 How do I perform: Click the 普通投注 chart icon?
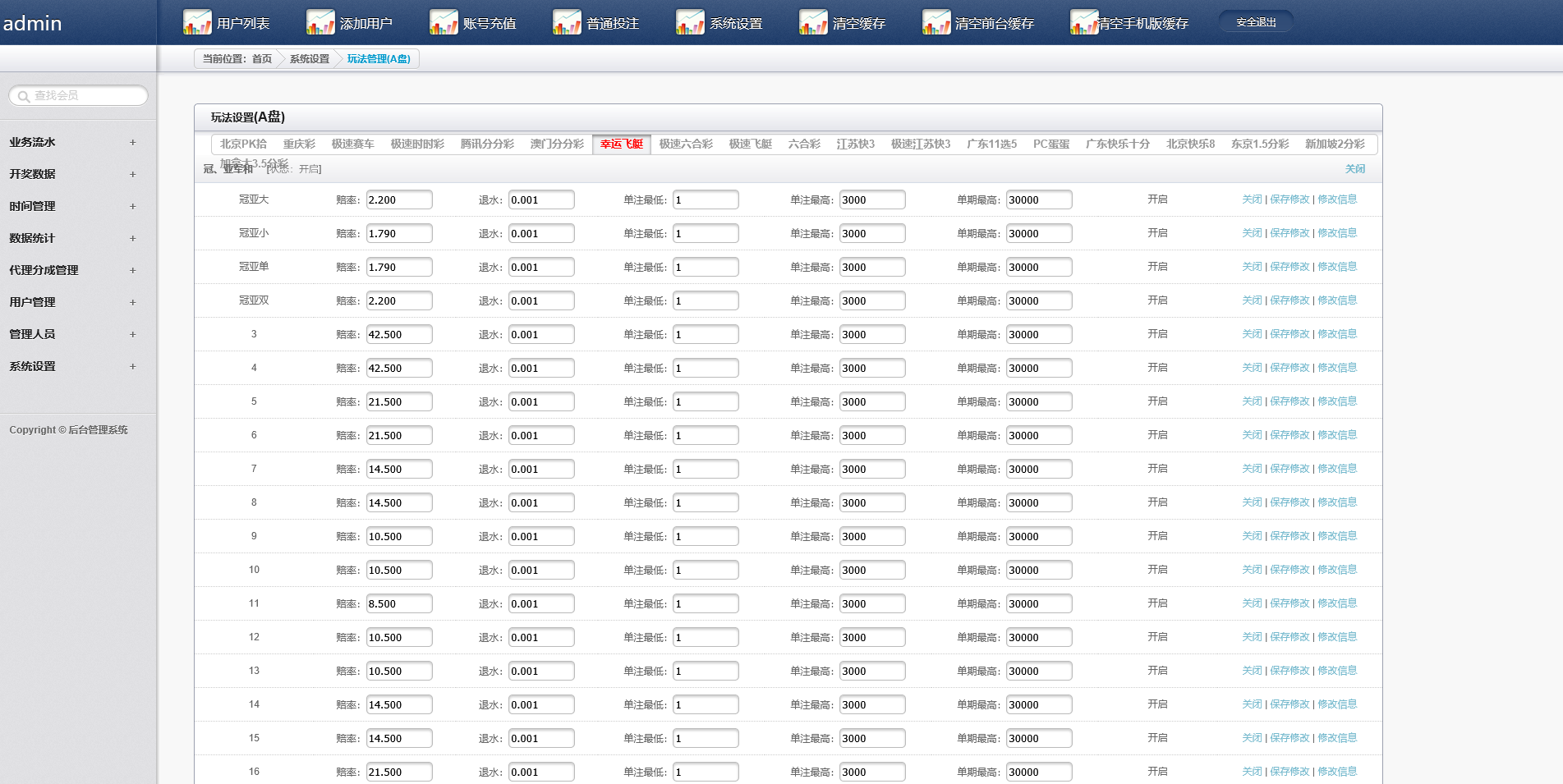[567, 22]
